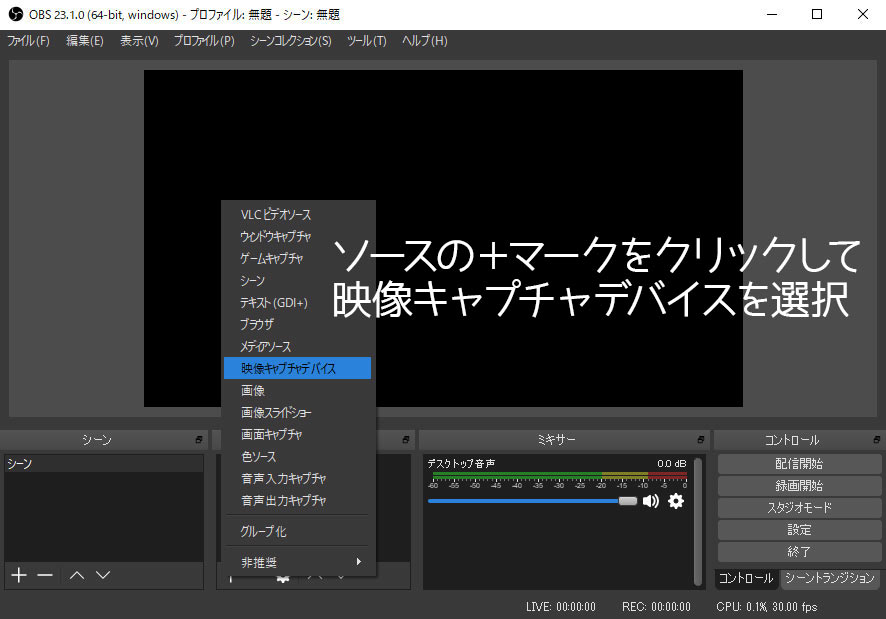Adjust the デスクトップ音声 volume slider

pos(532,501)
